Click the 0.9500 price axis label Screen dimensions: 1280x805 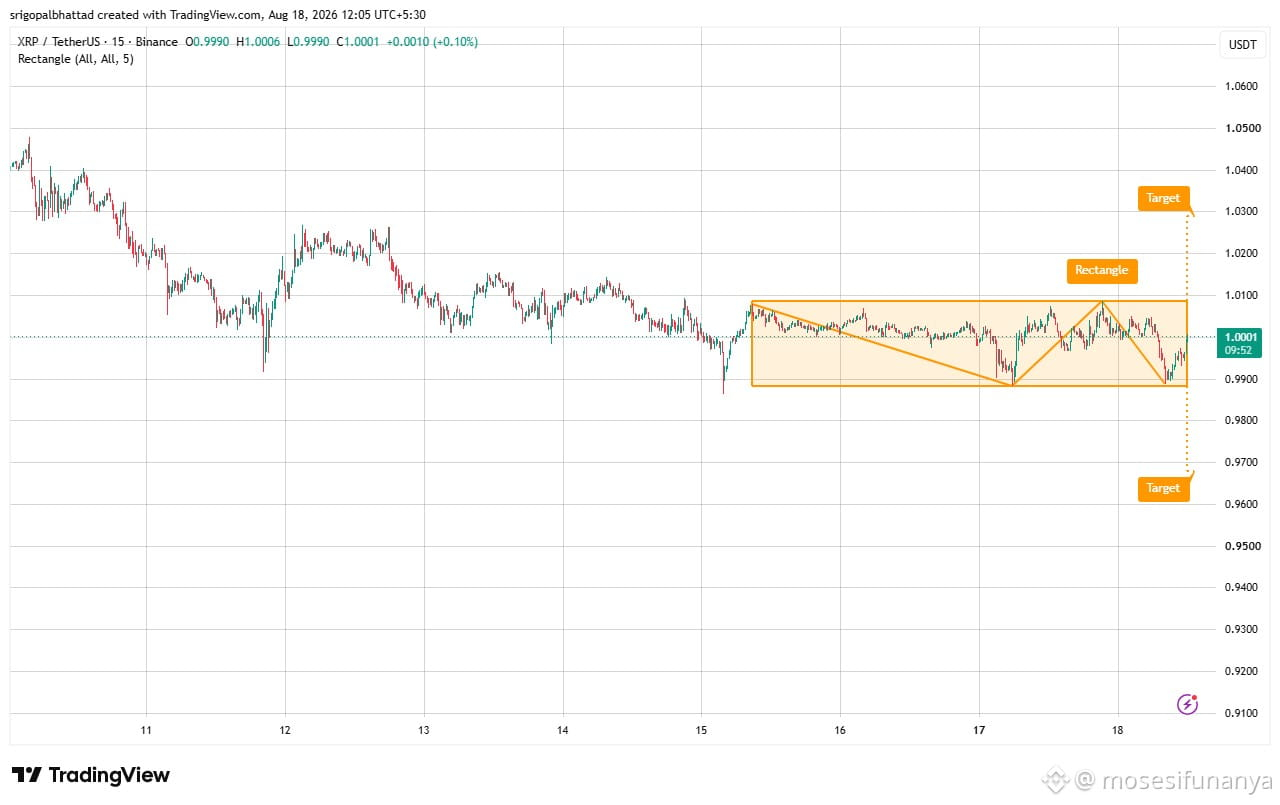[x=1241, y=546]
